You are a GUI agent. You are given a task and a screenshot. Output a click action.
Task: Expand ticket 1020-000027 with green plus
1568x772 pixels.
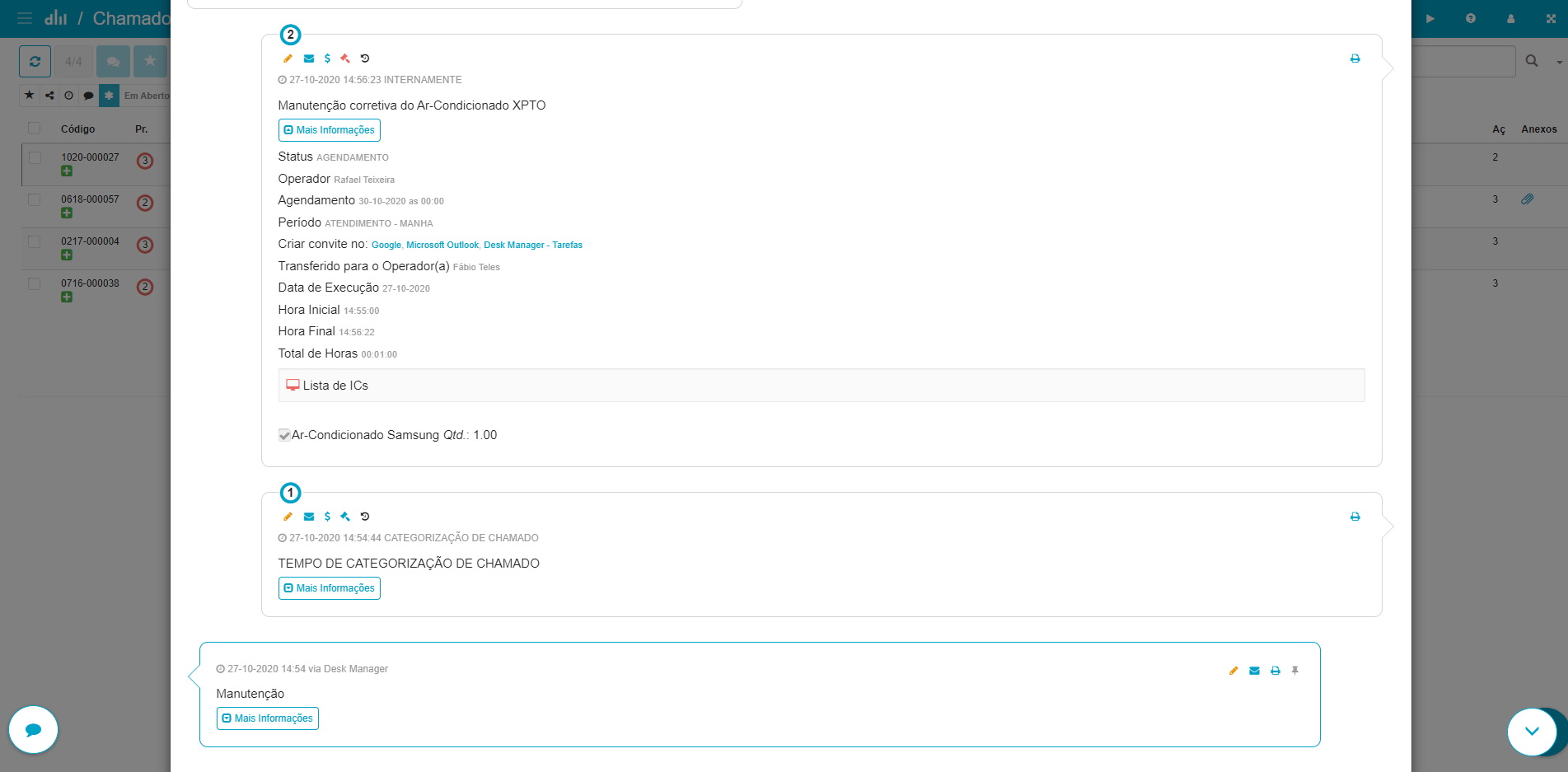(x=67, y=171)
